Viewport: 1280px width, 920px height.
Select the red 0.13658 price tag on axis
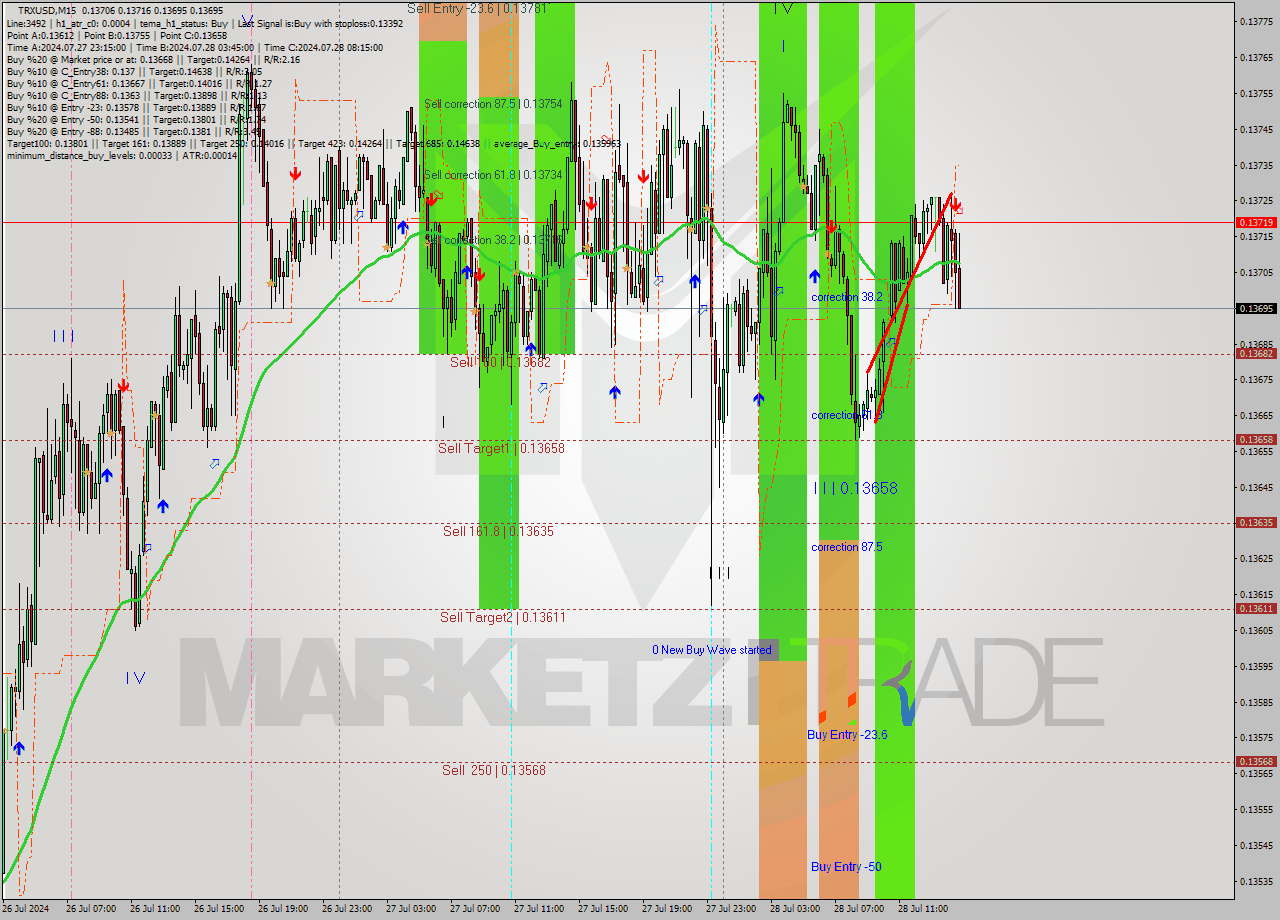1256,440
